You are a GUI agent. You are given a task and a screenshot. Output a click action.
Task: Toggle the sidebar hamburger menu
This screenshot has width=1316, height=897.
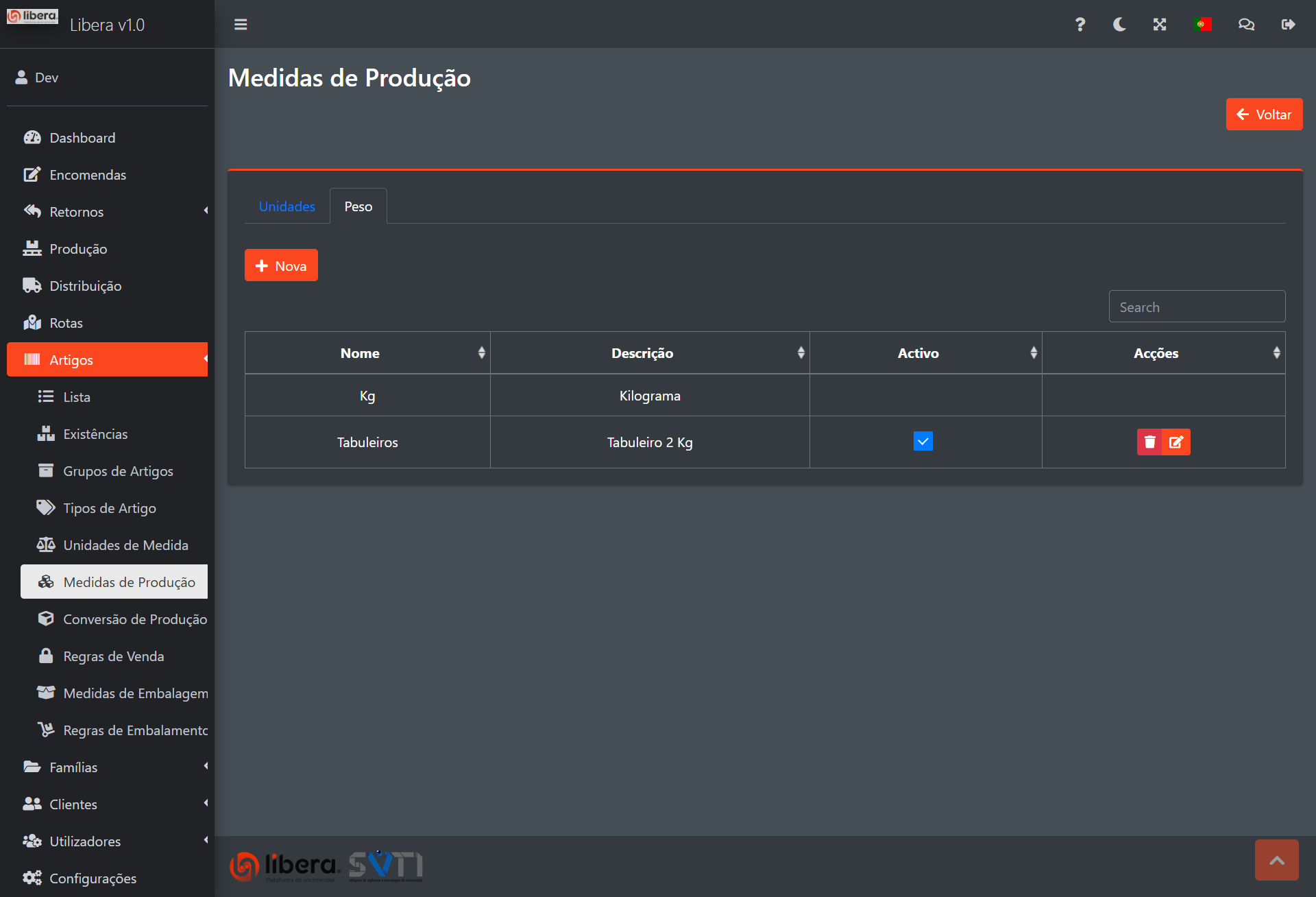(241, 25)
